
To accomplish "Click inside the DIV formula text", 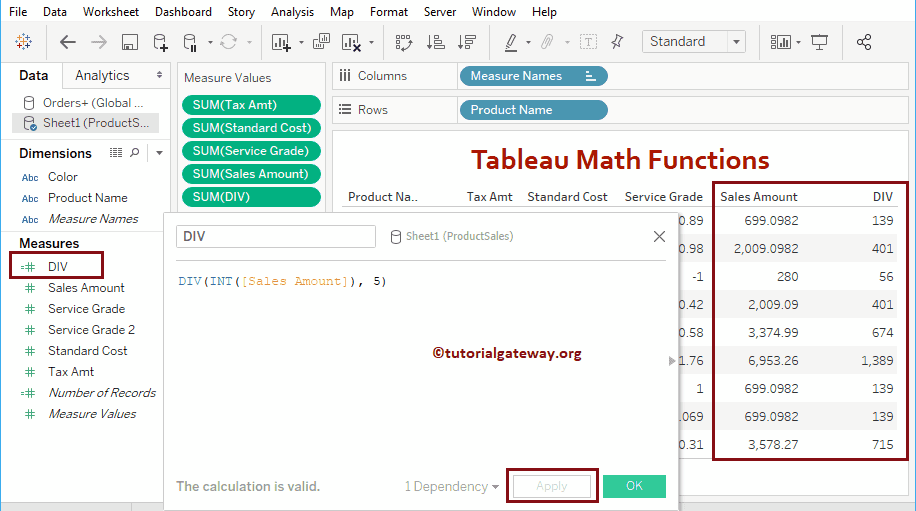I will (x=282, y=281).
